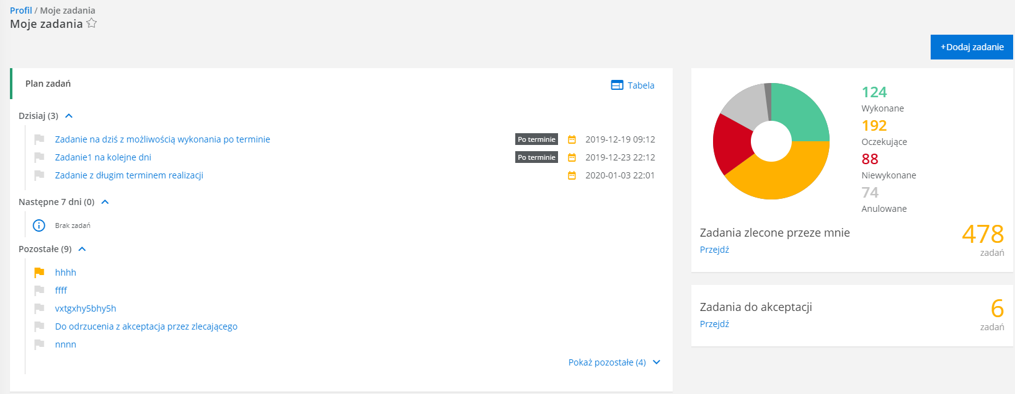Image resolution: width=1015 pixels, height=394 pixels.
Task: Click the '88' Niewykonane count
Action: 869,159
